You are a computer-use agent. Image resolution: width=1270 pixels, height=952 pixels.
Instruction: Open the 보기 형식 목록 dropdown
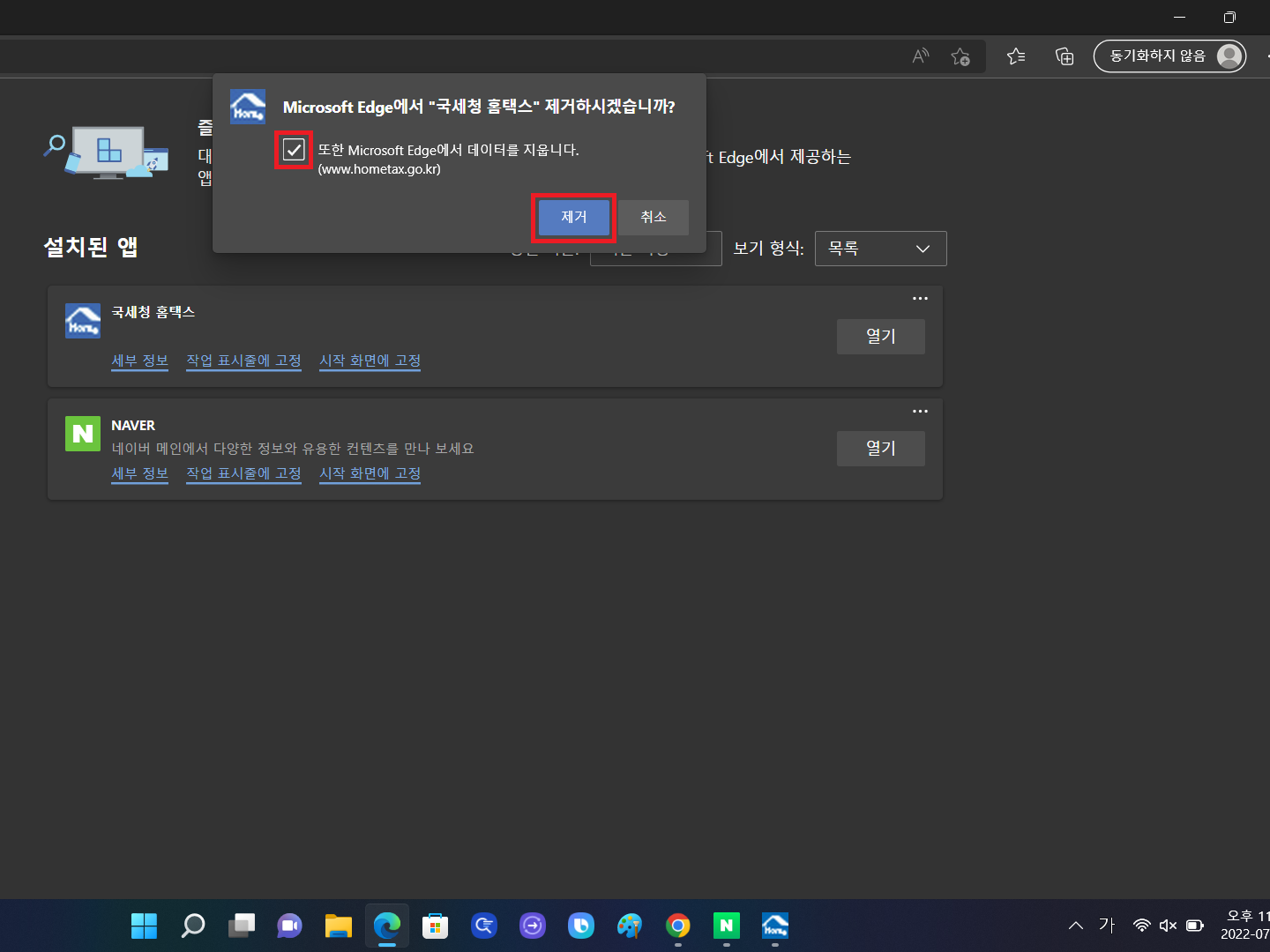pos(880,249)
